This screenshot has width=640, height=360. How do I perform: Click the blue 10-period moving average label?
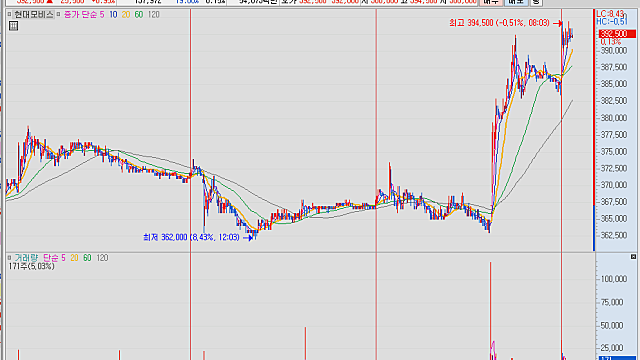pyautogui.click(x=113, y=15)
